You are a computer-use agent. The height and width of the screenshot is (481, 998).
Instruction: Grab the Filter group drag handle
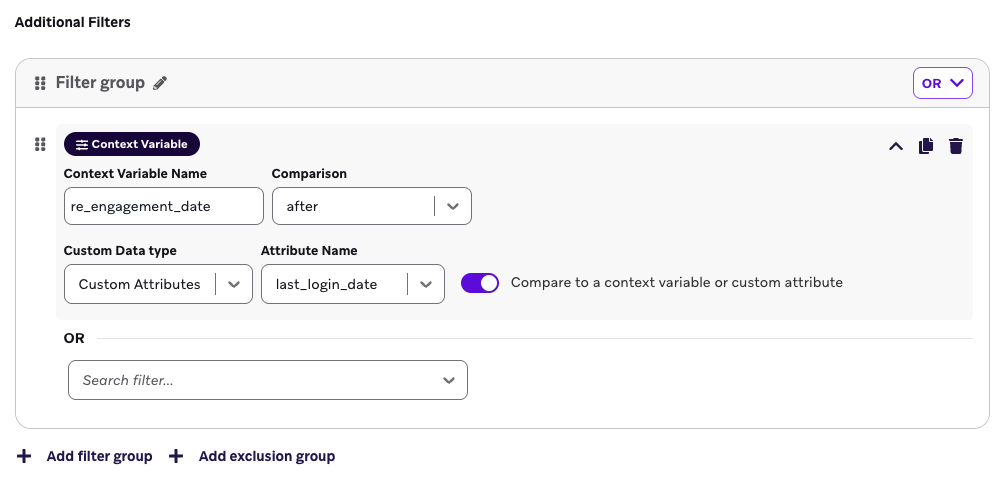40,83
